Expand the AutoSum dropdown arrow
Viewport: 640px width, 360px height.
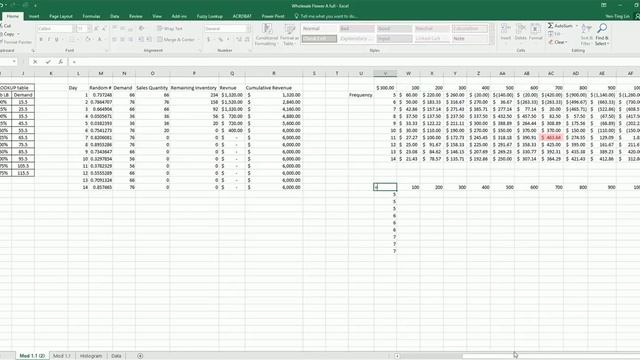[x=576, y=26]
